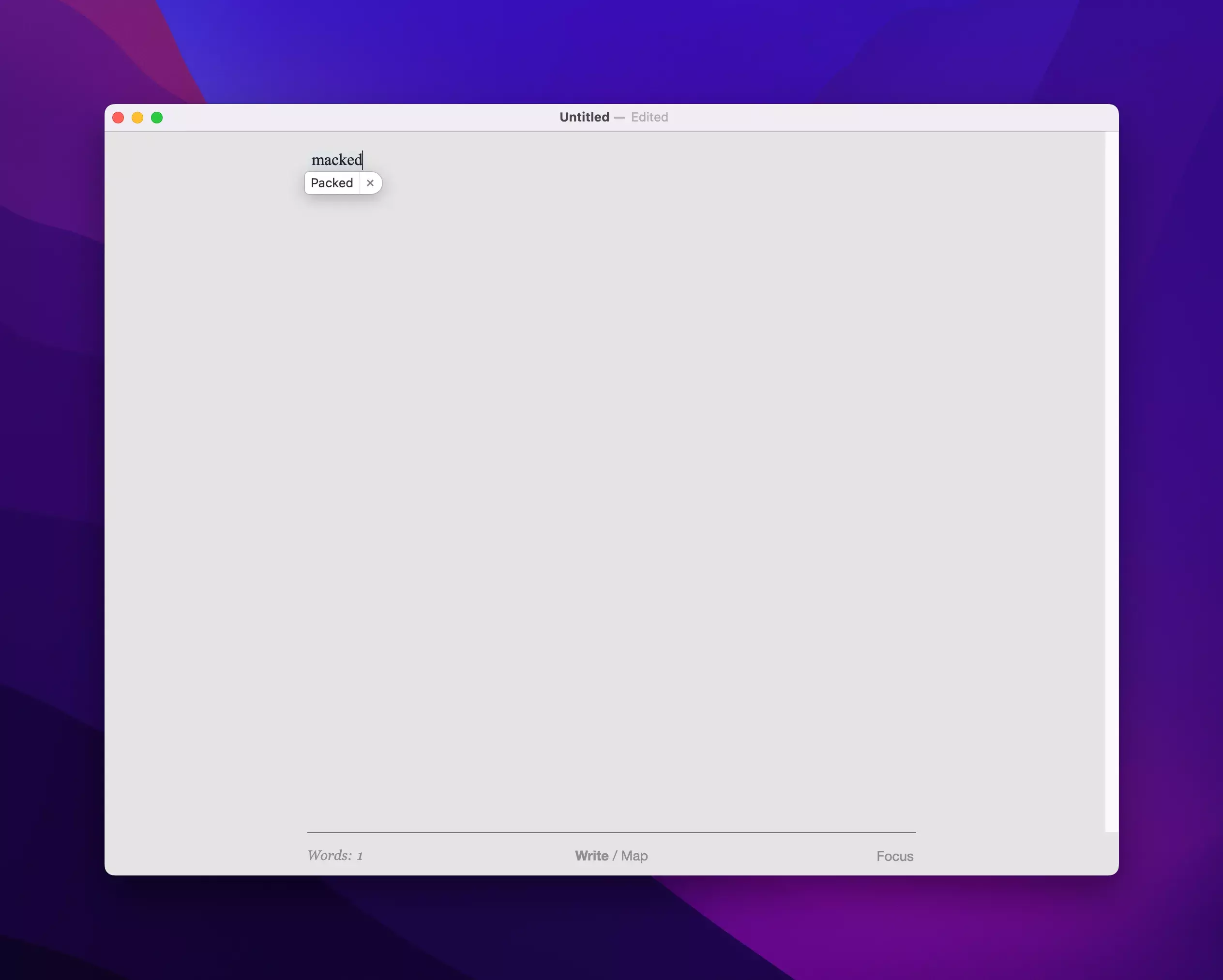Screen dimensions: 1223x980
Task: Click the empty writing area center
Action: pos(612,482)
